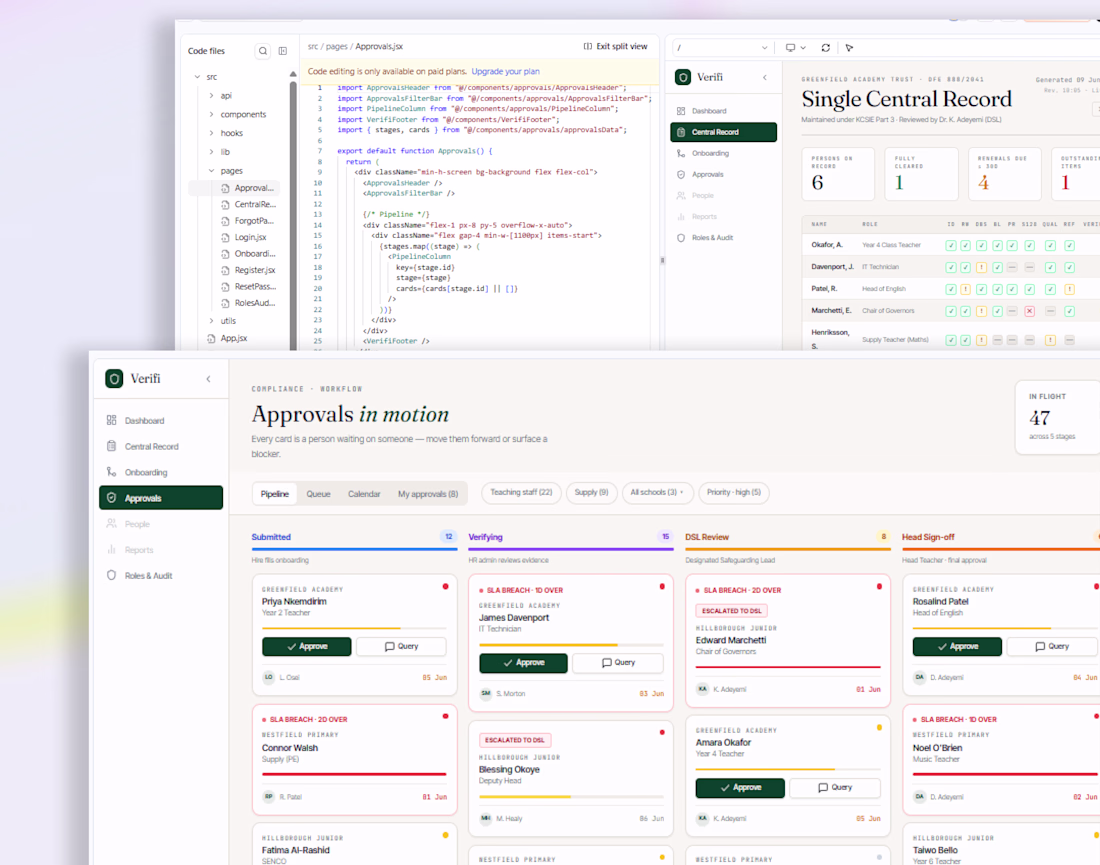Switch to the Calendar tab
The height and width of the screenshot is (865, 1100).
(364, 494)
